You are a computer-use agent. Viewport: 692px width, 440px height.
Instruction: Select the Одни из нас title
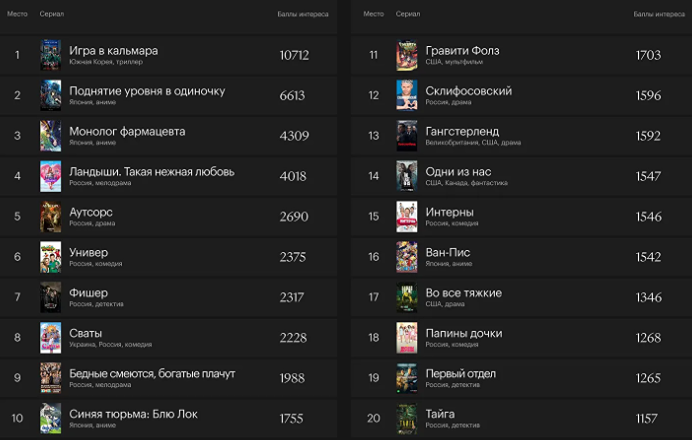pos(458,172)
